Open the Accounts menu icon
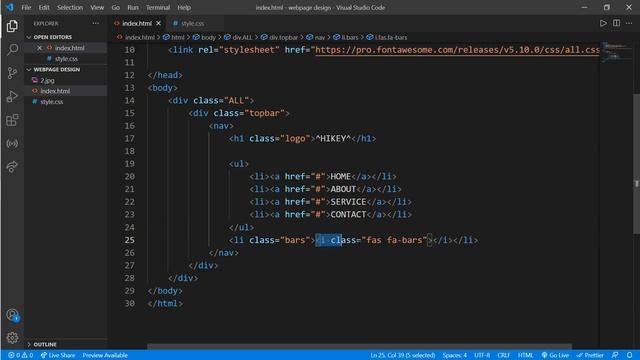The image size is (640, 360). tap(12, 315)
